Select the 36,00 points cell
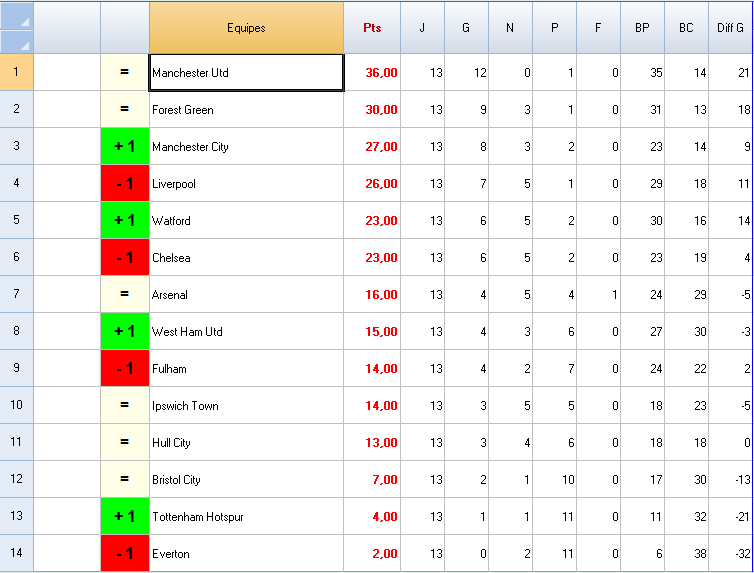 (x=372, y=73)
